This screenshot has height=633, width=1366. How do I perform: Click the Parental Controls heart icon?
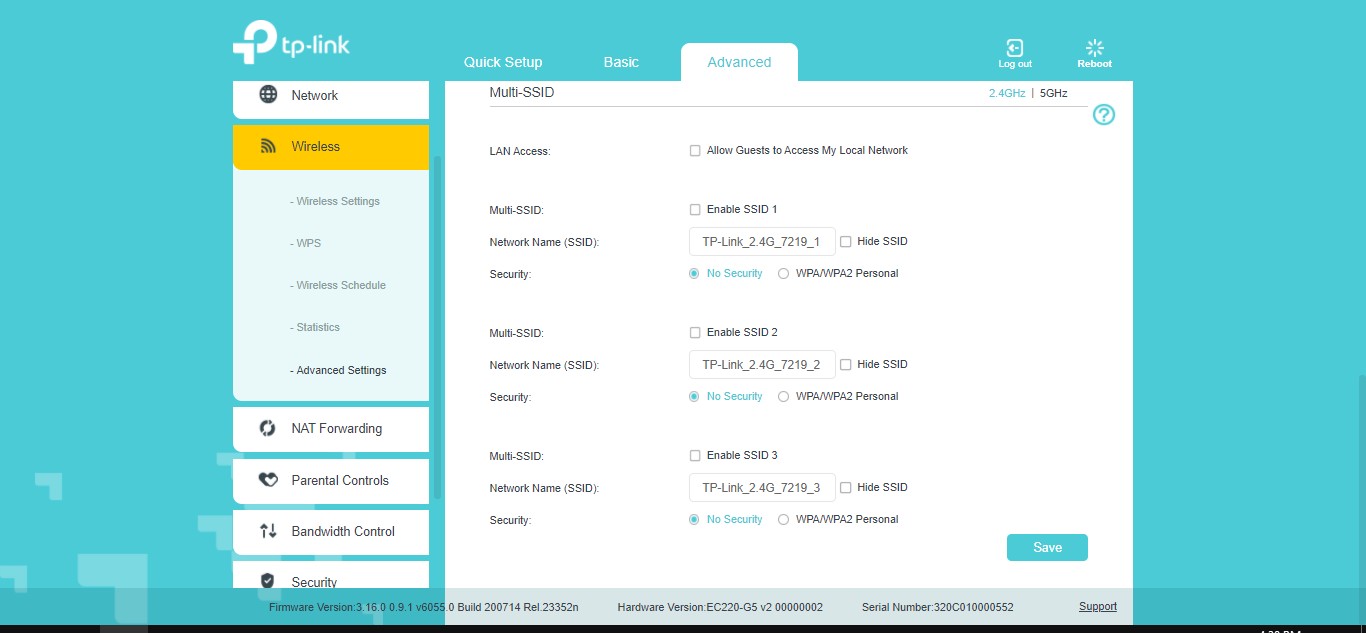[268, 480]
